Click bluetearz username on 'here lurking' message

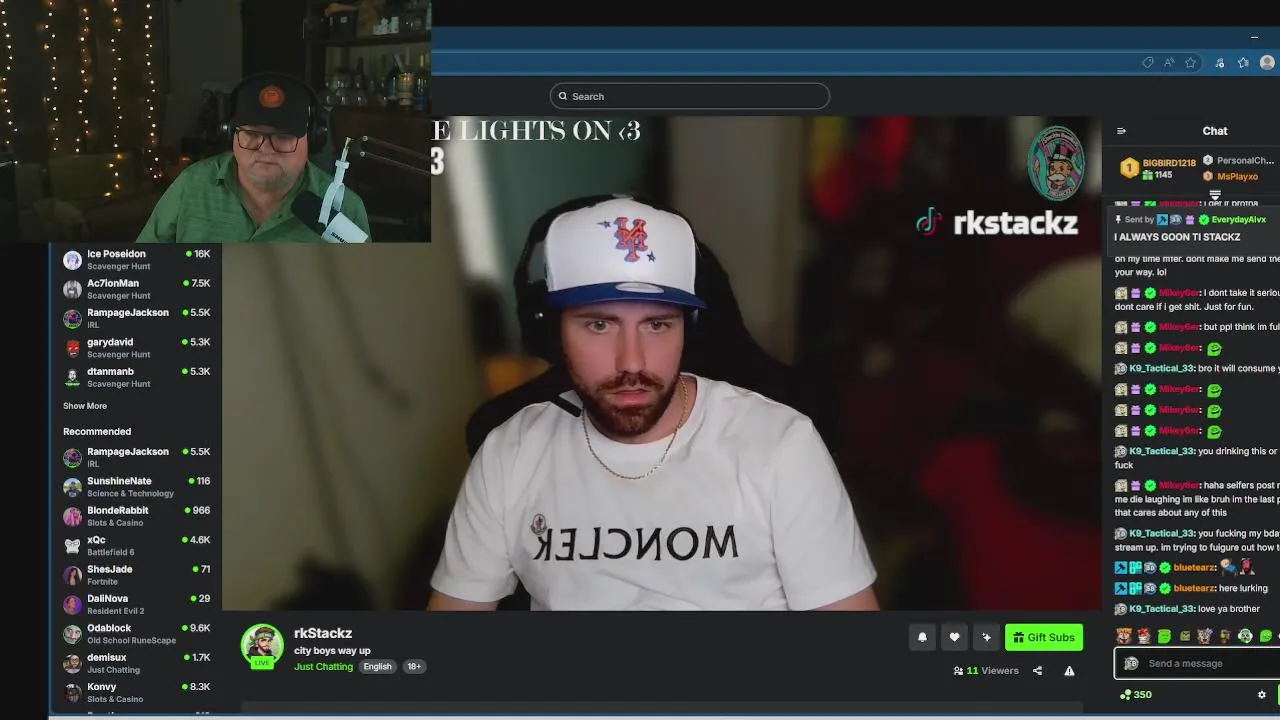pyautogui.click(x=1194, y=588)
